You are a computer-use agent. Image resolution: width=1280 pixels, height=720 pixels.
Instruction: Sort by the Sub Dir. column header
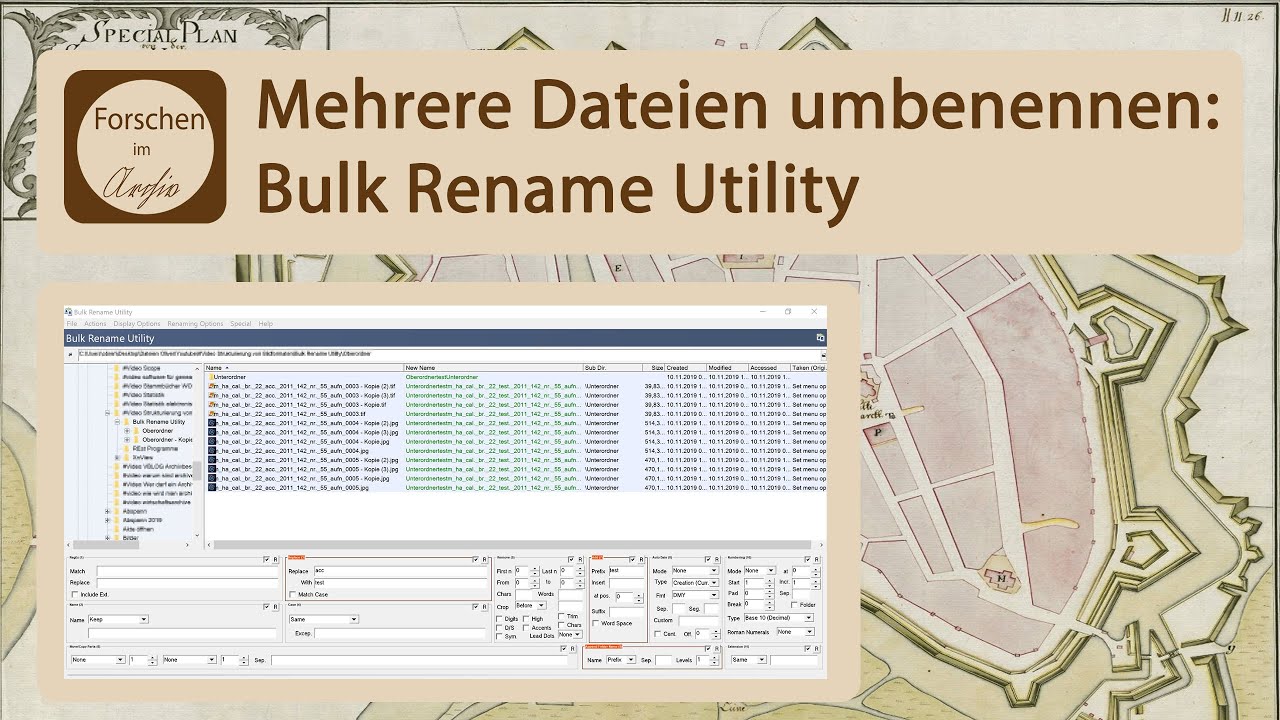point(612,368)
